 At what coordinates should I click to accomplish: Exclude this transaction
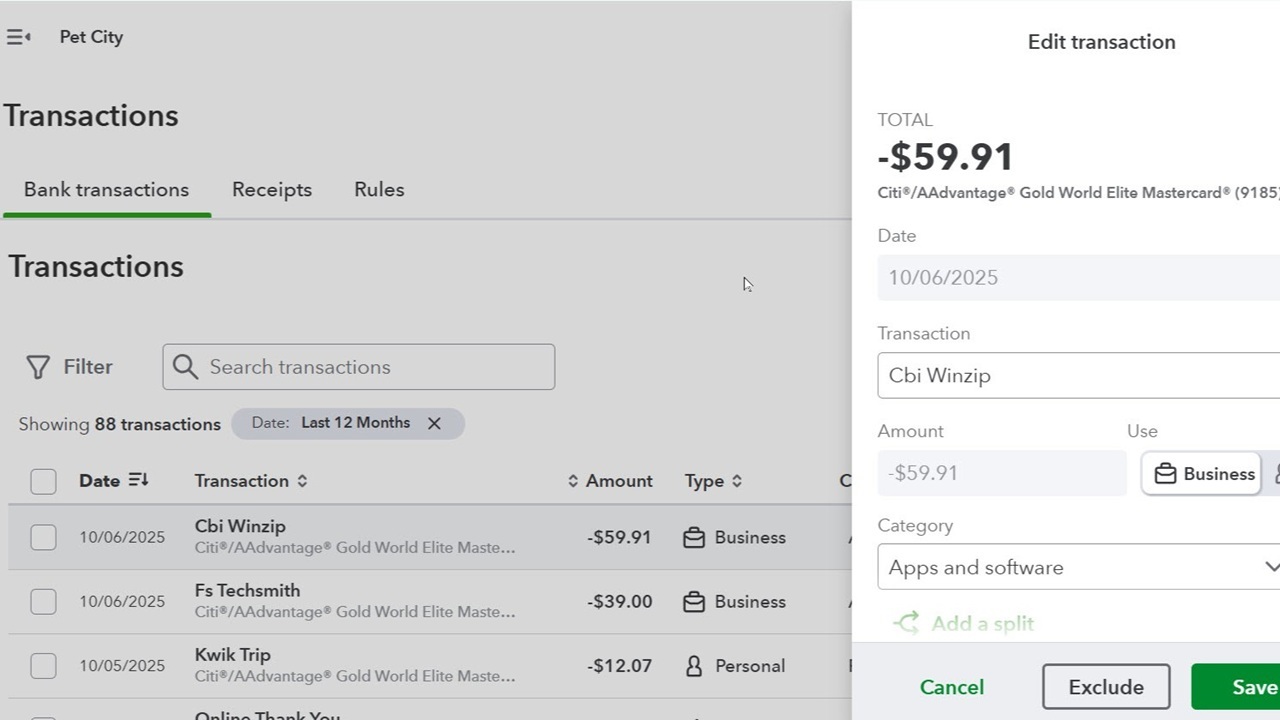coord(1106,687)
